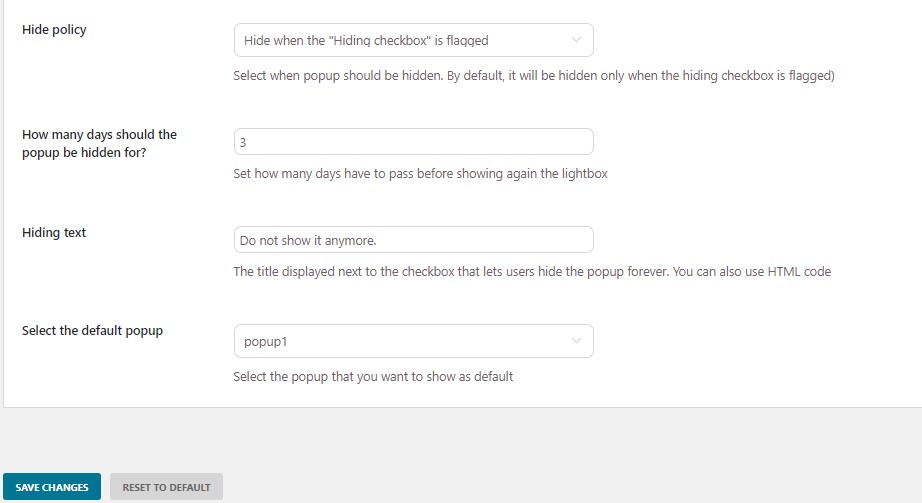
Task: Click the chevron arrow in Hide policy select
Action: click(576, 40)
